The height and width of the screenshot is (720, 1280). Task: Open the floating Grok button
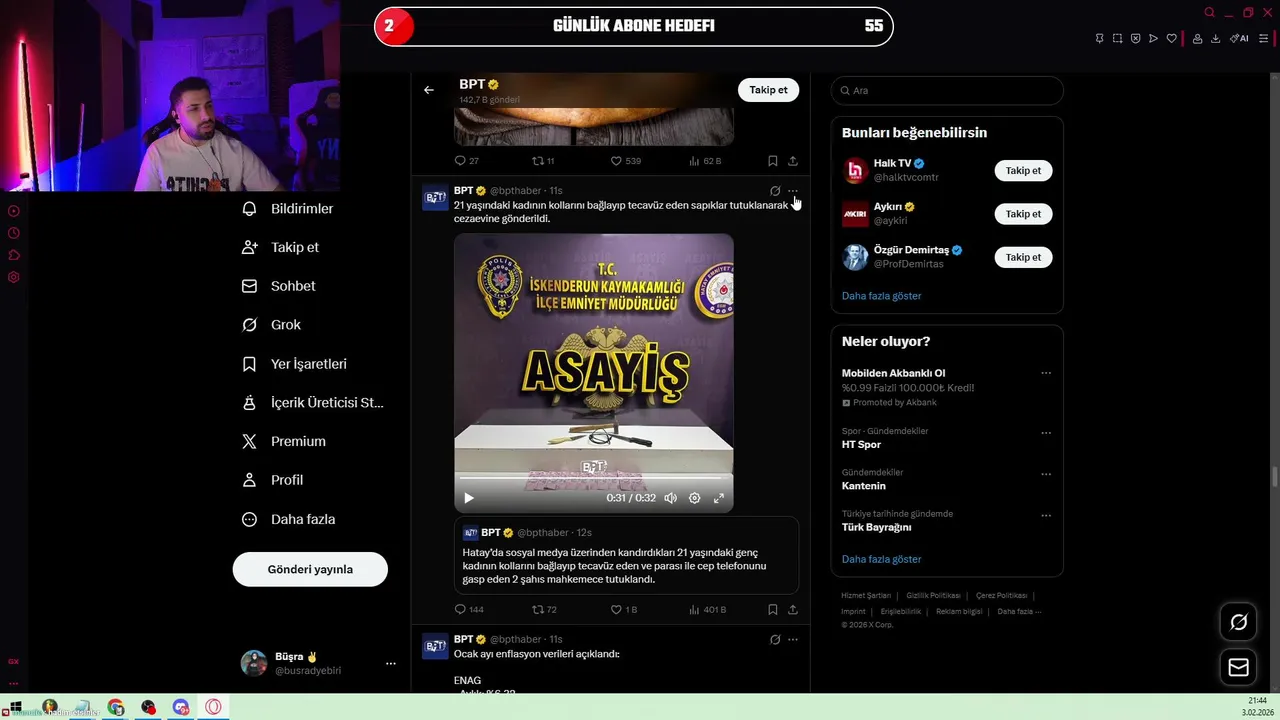pos(1238,622)
